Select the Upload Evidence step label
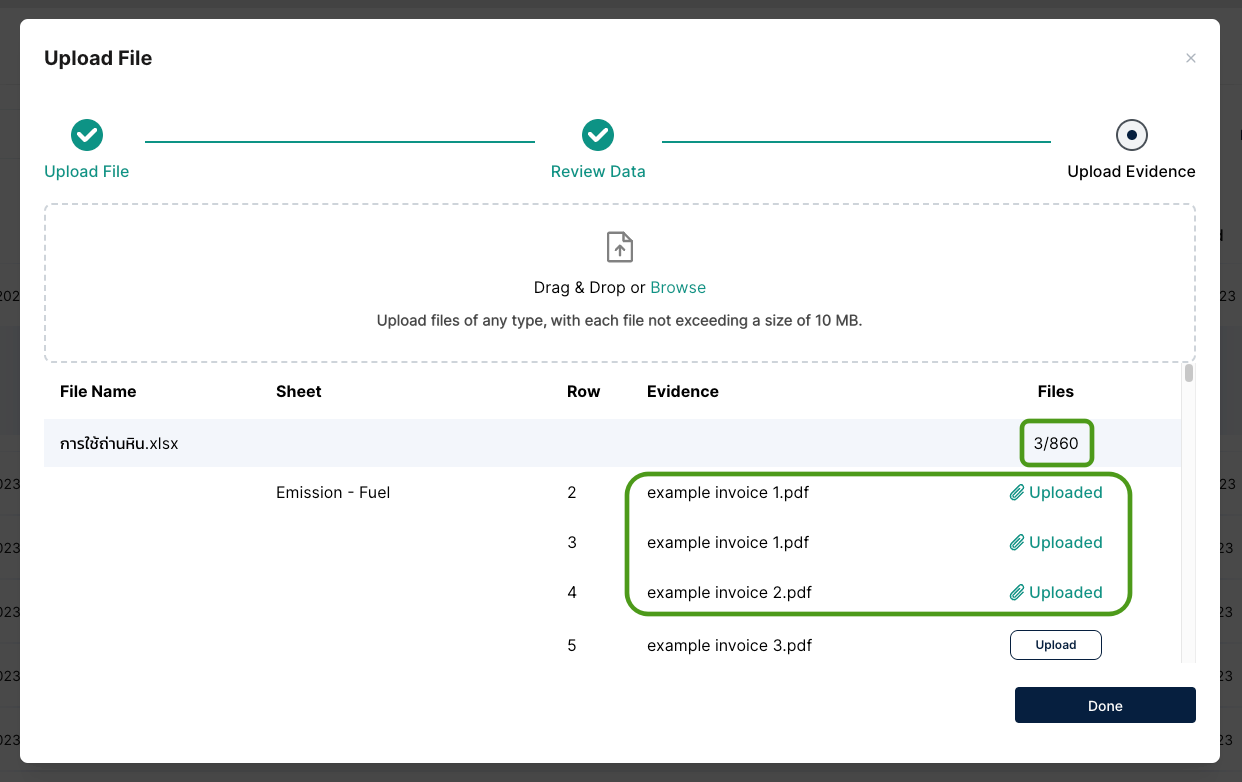1242x782 pixels. click(1131, 172)
